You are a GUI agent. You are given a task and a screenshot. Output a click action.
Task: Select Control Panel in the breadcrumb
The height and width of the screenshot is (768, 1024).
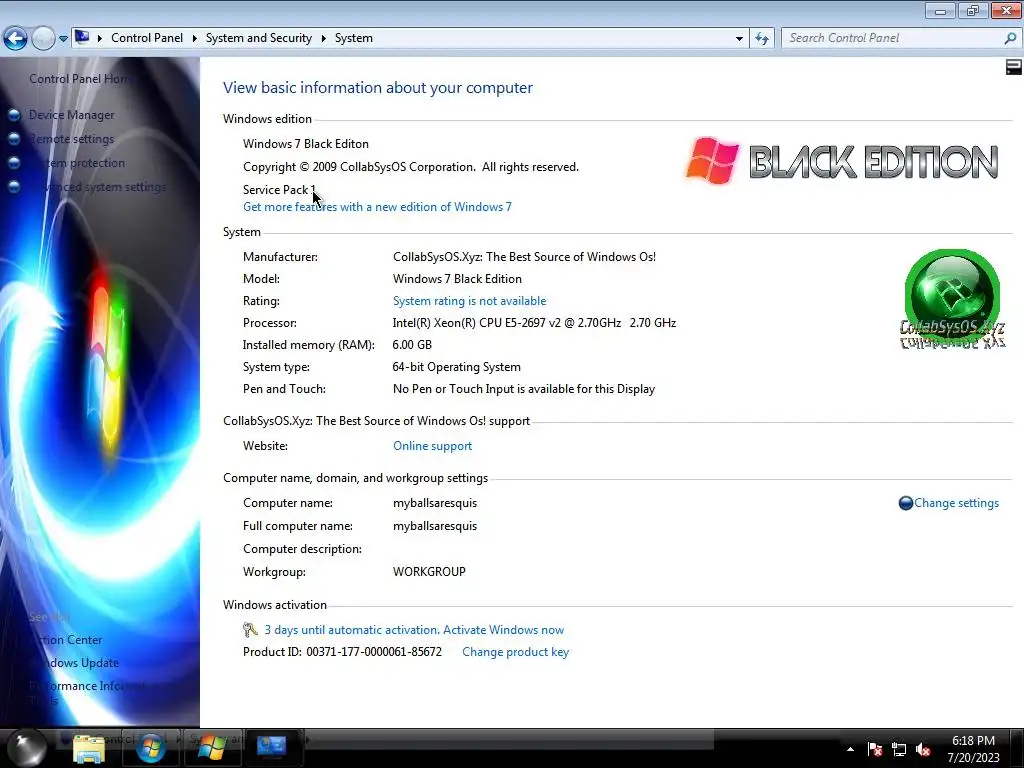pos(147,38)
